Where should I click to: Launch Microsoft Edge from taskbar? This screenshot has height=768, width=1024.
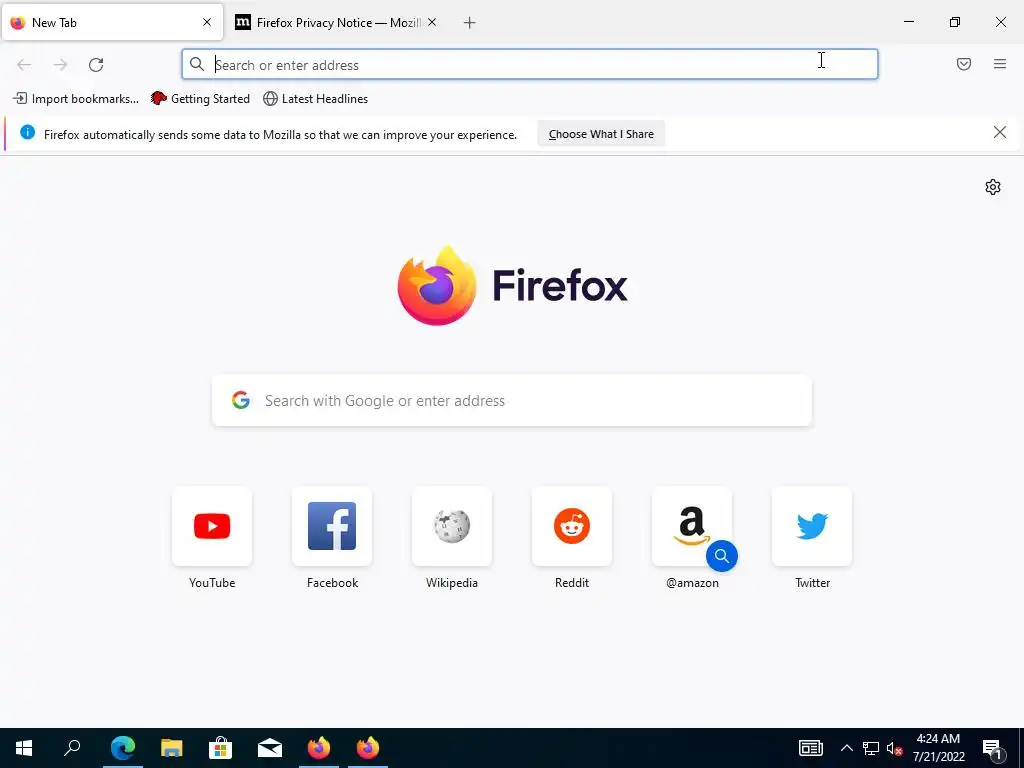(123, 748)
